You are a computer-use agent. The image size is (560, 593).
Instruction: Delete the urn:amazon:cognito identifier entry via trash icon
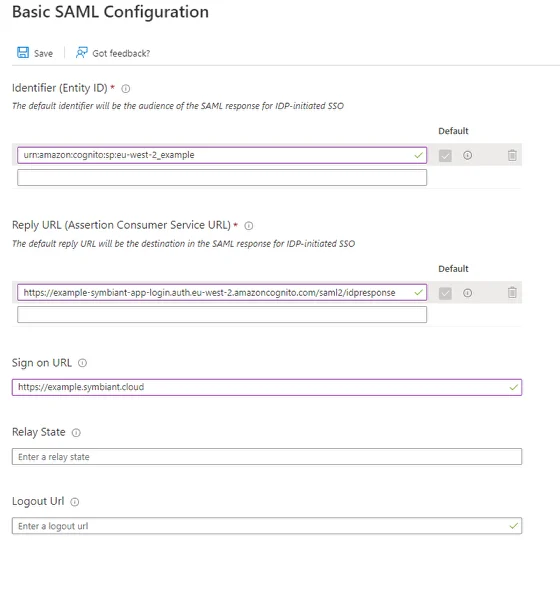[x=512, y=155]
